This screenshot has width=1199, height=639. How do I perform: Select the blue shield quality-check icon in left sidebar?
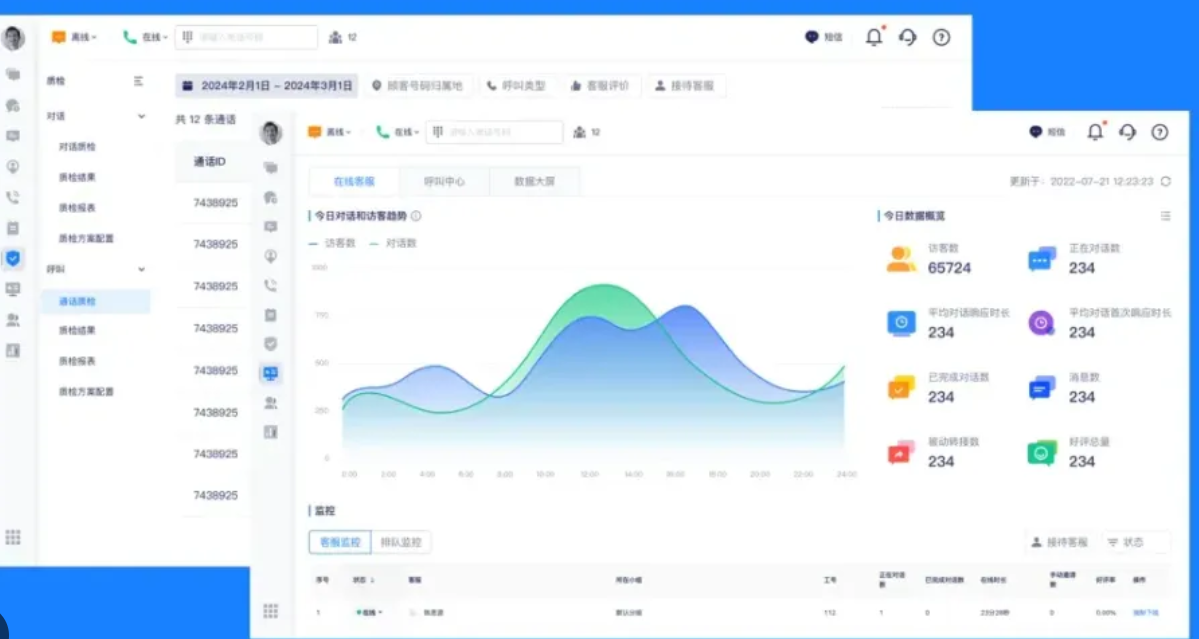click(13, 259)
